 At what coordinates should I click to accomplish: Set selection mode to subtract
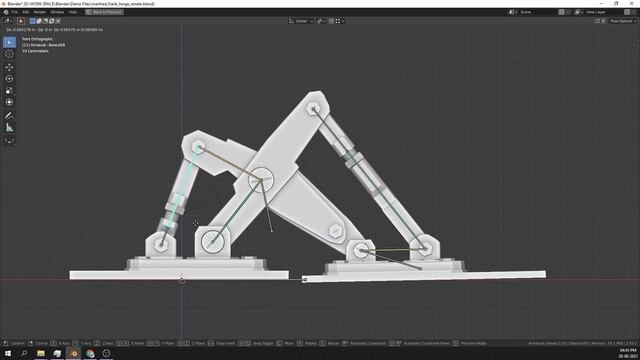click(x=45, y=21)
